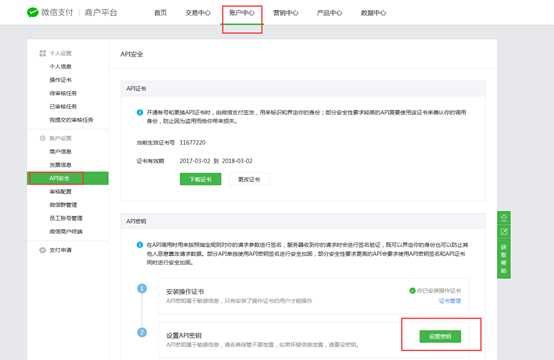This screenshot has height=360, width=554.
Task: Click the green 下载证书 button
Action: pos(201,179)
